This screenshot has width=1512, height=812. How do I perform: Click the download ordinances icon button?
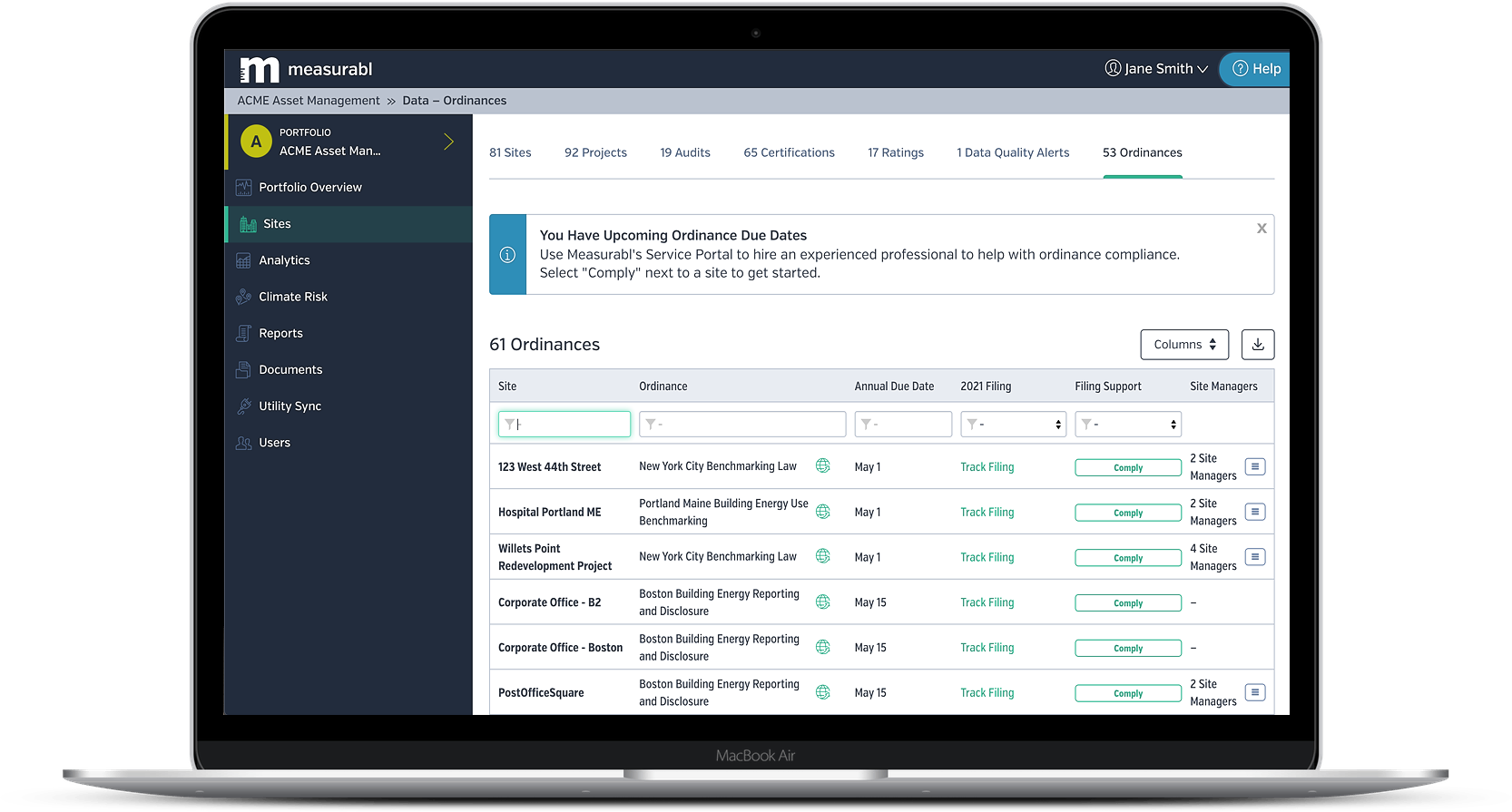pos(1258,345)
